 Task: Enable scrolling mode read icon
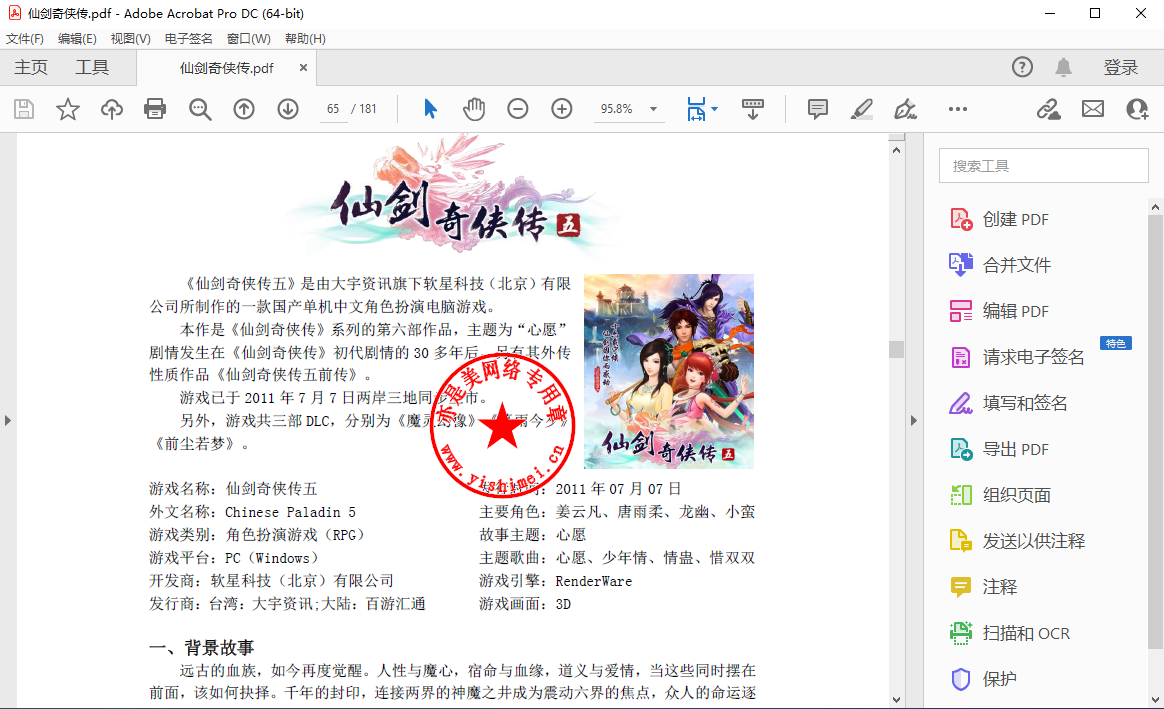(753, 109)
